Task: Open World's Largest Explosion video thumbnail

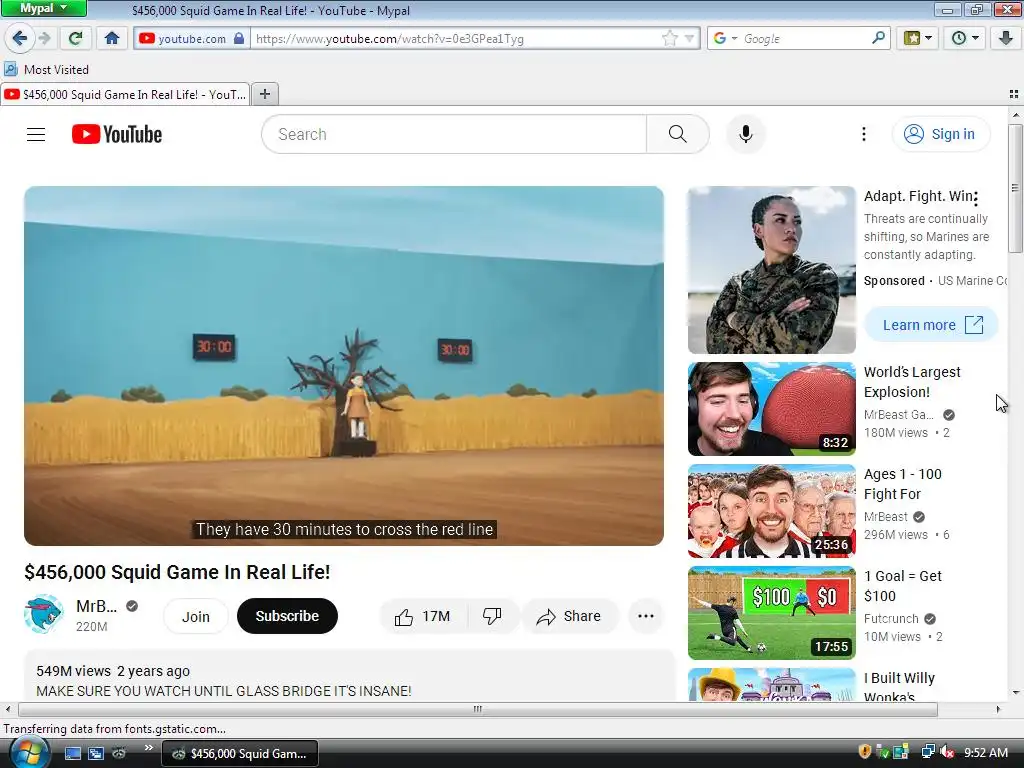Action: point(772,409)
